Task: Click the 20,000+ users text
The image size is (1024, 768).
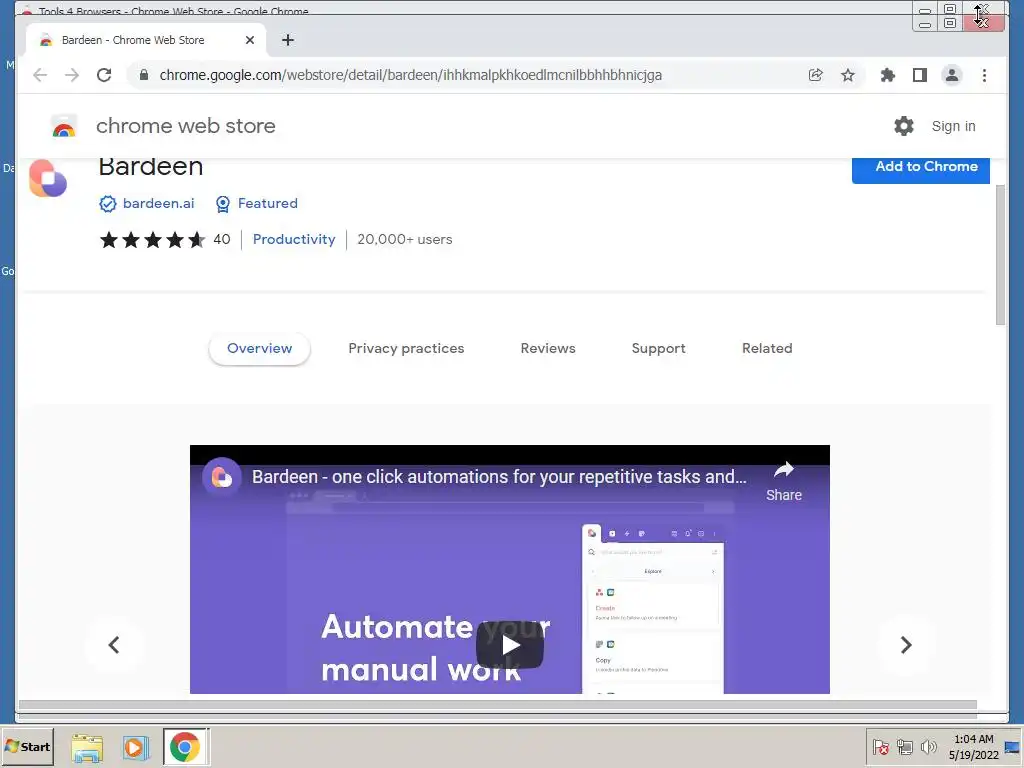Action: pyautogui.click(x=404, y=239)
